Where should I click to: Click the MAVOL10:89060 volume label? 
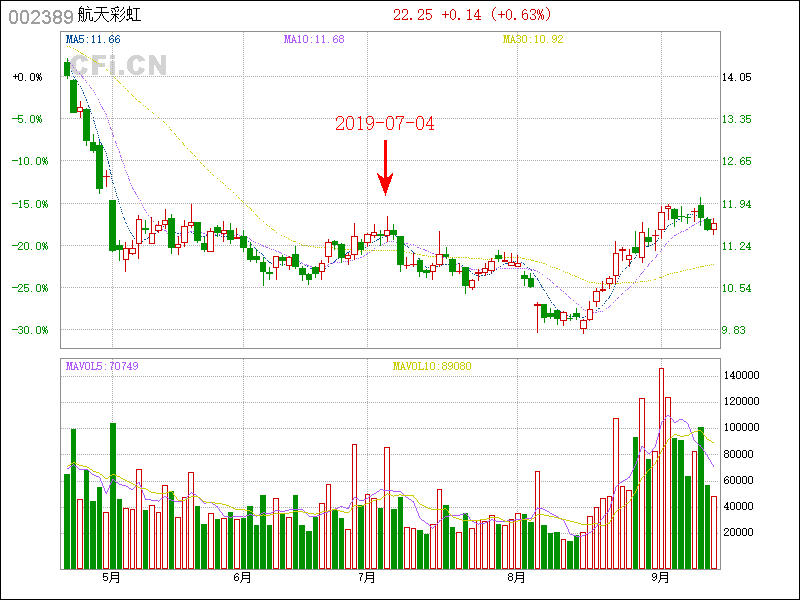(432, 366)
